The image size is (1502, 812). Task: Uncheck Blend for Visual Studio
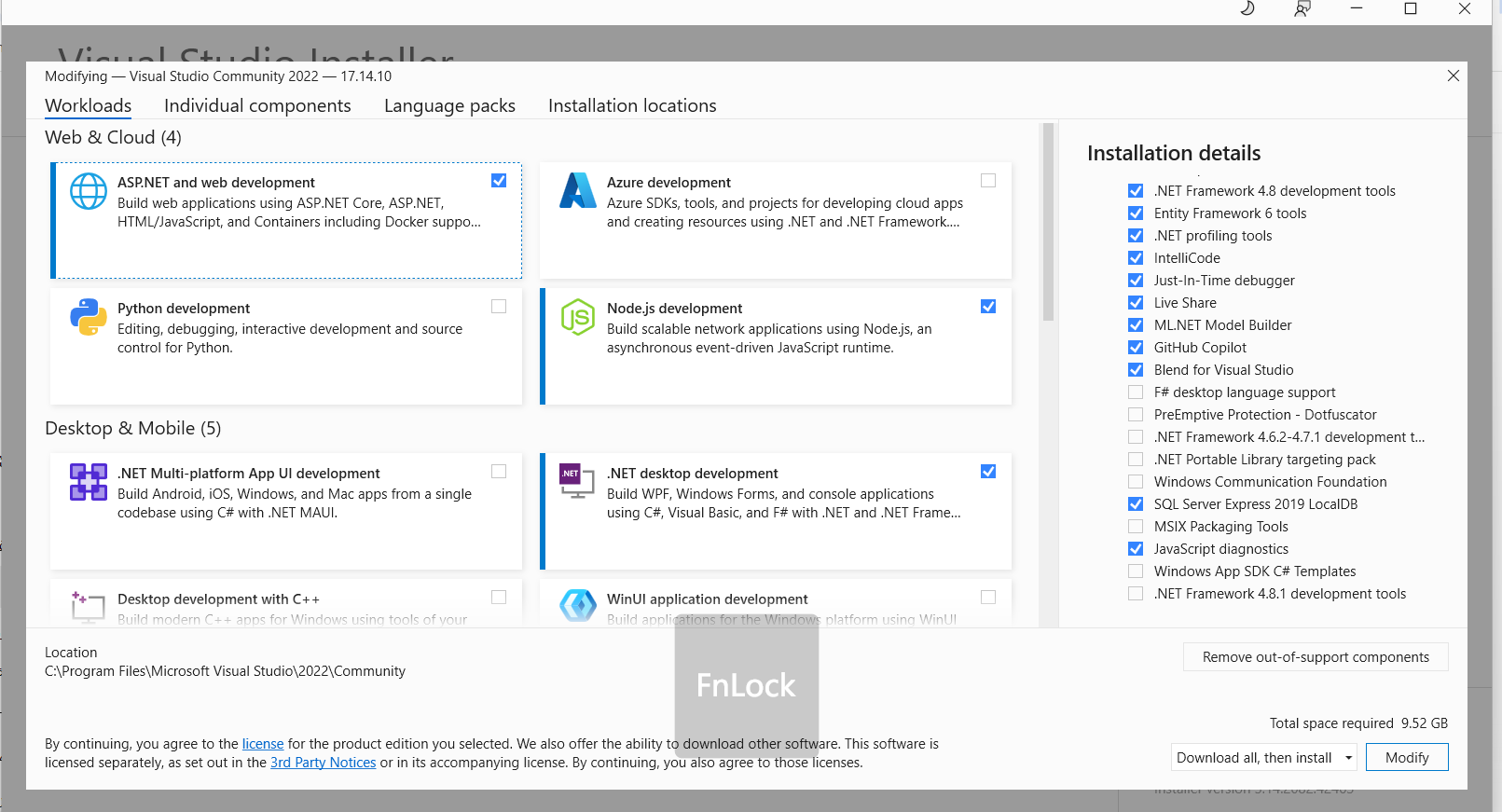(x=1136, y=370)
